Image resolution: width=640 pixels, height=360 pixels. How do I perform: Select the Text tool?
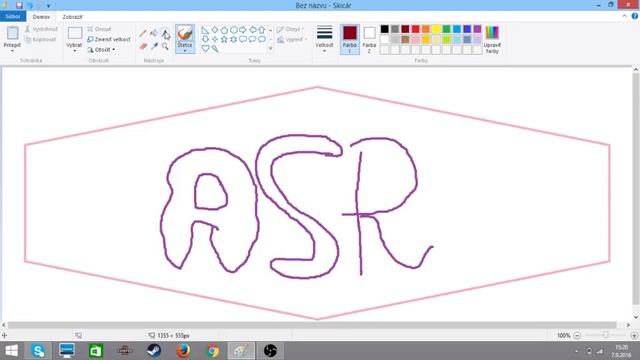[x=165, y=33]
